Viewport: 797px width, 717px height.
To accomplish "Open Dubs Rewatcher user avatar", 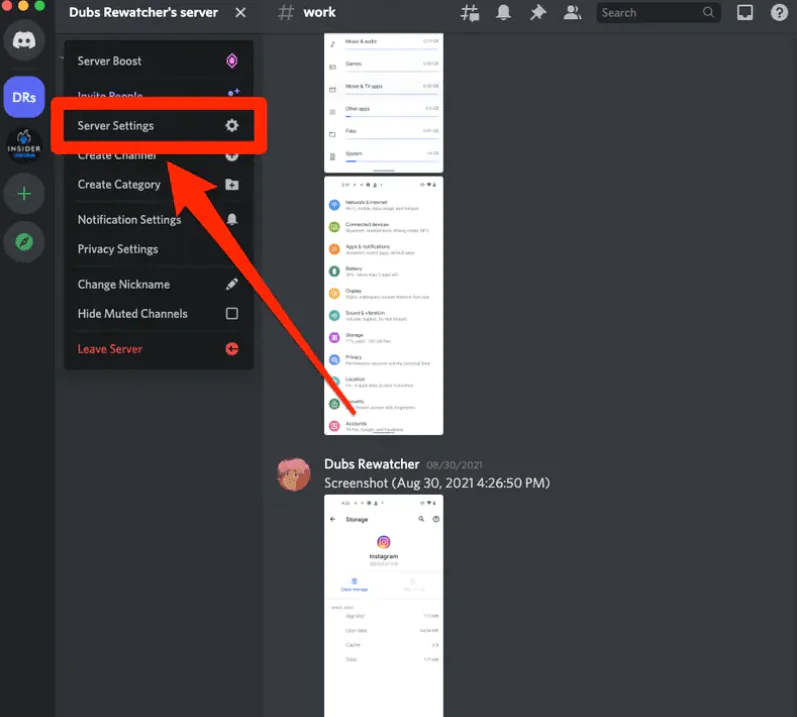I will coord(294,474).
